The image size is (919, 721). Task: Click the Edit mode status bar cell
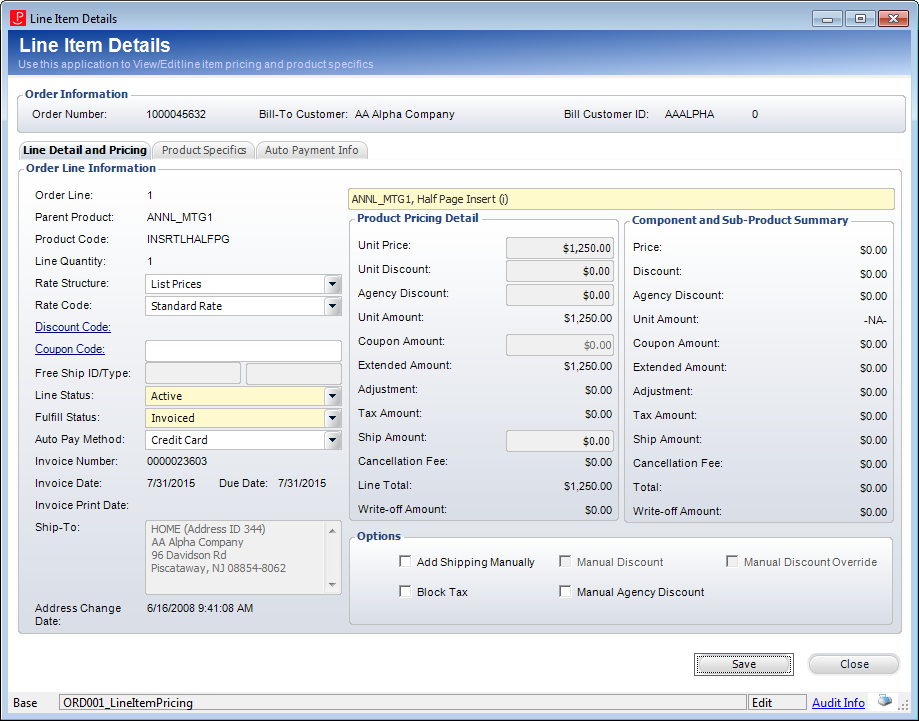[777, 702]
